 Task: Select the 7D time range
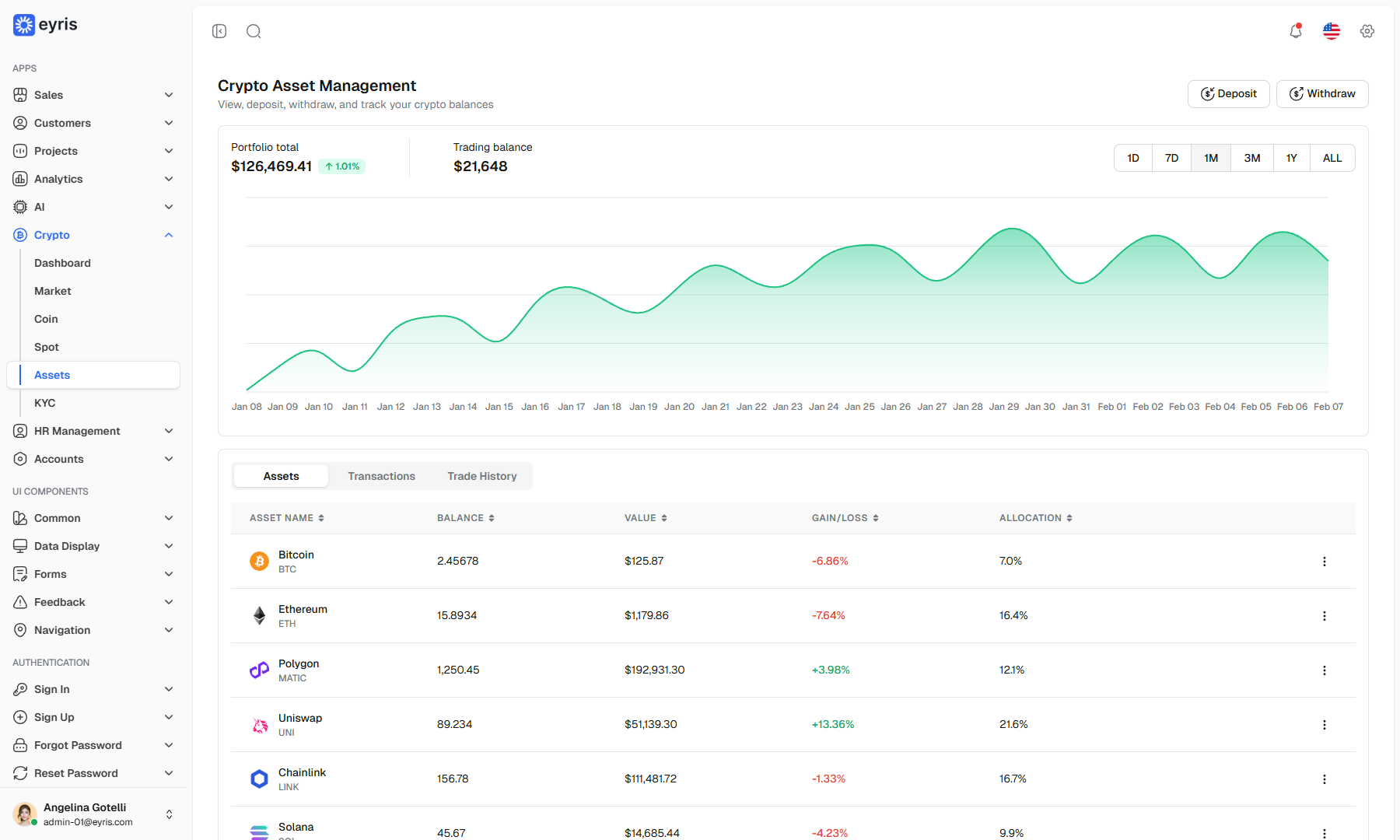pyautogui.click(x=1171, y=158)
